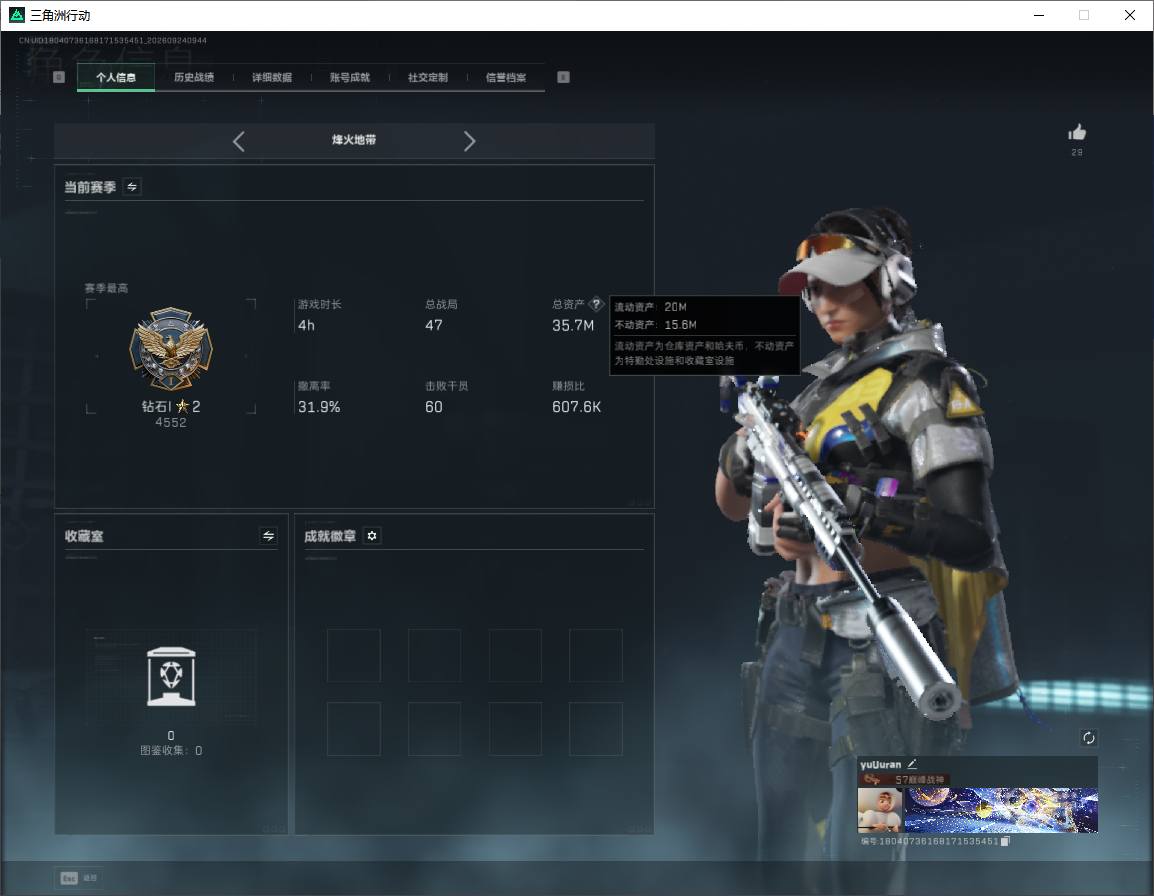Give a like with the thumbs-up icon

[1077, 133]
